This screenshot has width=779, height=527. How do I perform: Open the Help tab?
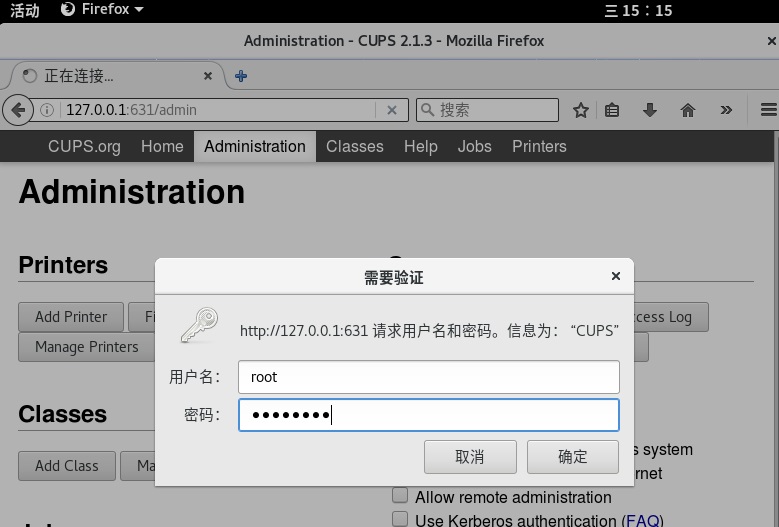(x=420, y=147)
